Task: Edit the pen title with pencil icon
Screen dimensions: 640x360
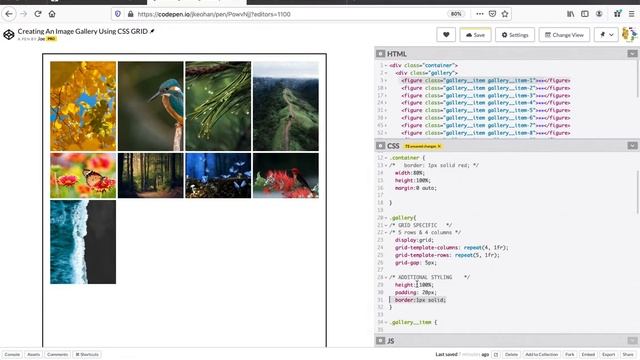Action: pyautogui.click(x=152, y=31)
